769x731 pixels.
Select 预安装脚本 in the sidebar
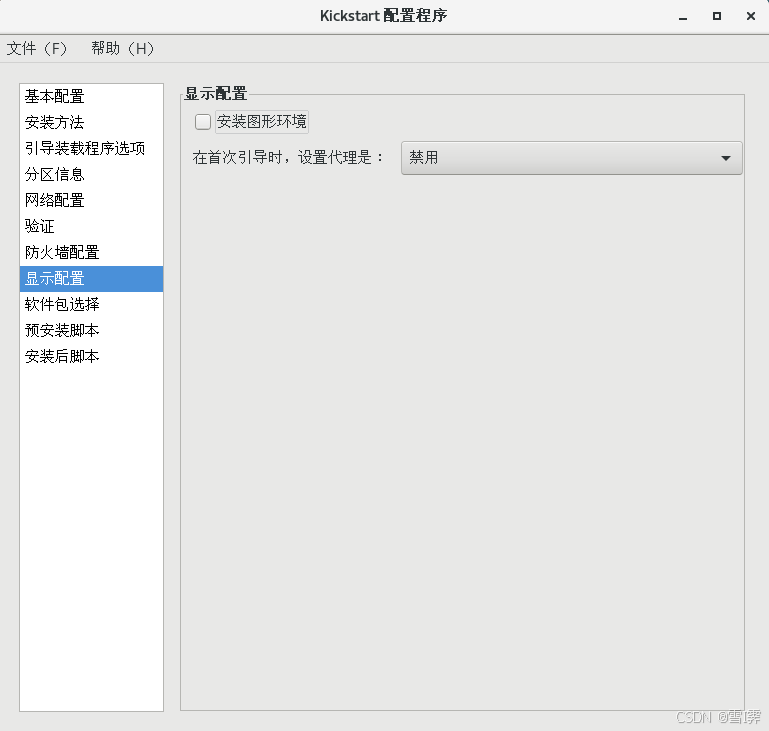(x=91, y=330)
